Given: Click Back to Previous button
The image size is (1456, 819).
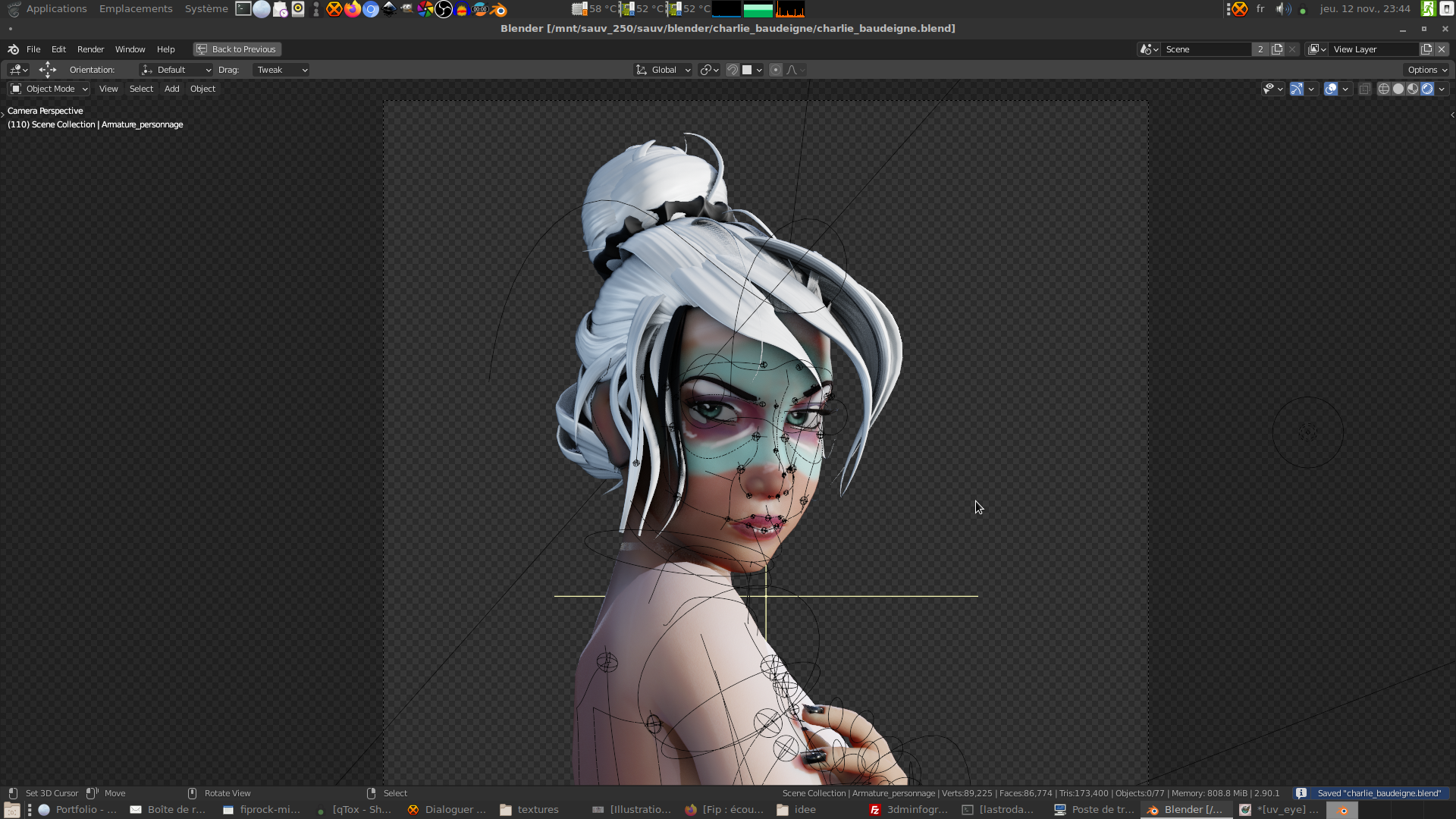Looking at the screenshot, I should (237, 49).
